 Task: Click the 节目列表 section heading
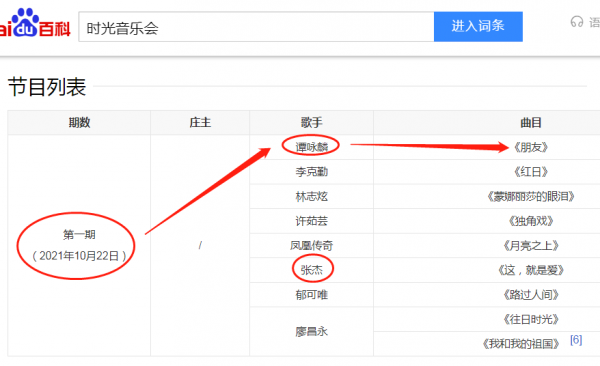click(x=47, y=87)
